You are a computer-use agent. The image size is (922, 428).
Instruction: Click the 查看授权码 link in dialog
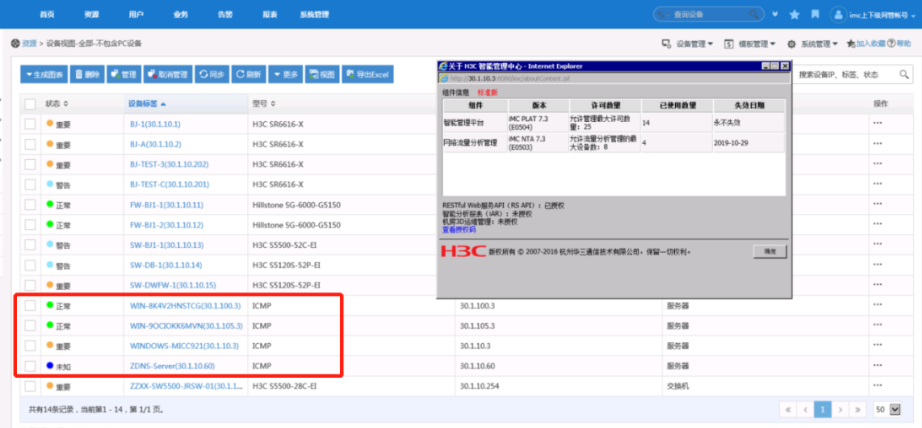(x=459, y=230)
